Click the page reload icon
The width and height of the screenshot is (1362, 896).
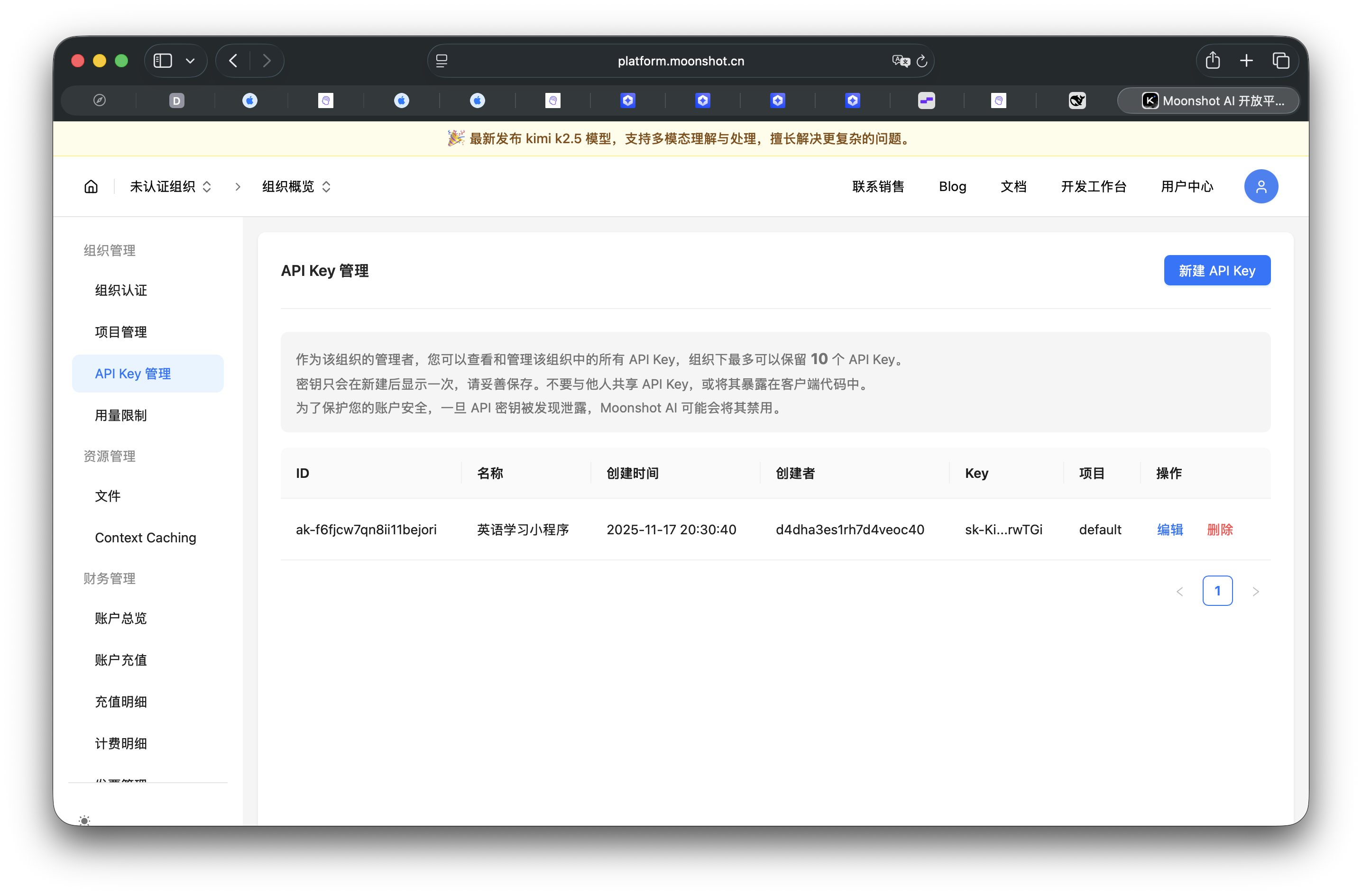click(x=922, y=61)
